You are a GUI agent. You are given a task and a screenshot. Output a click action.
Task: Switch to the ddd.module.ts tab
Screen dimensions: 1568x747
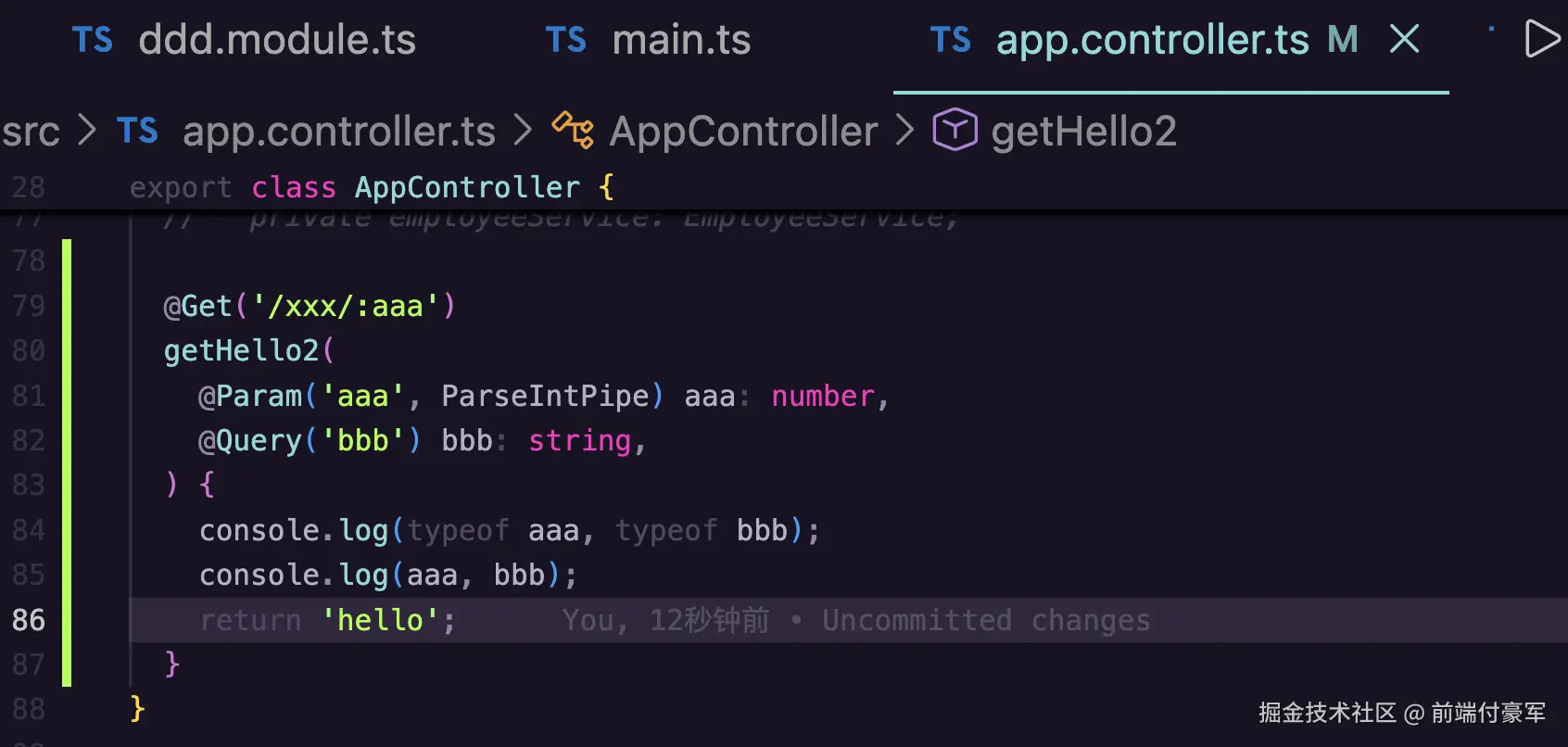coord(276,41)
